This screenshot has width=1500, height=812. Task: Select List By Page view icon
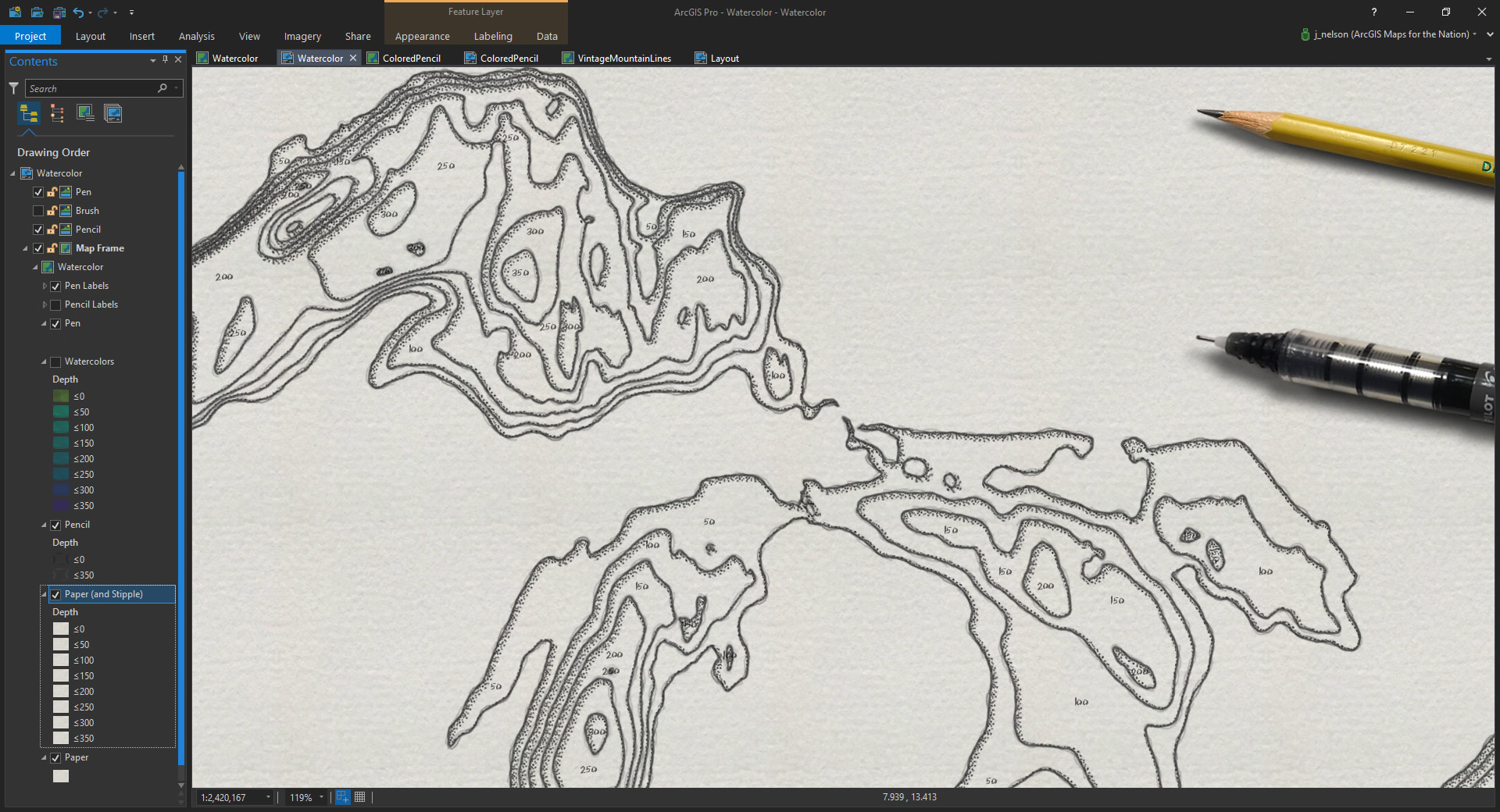(113, 114)
